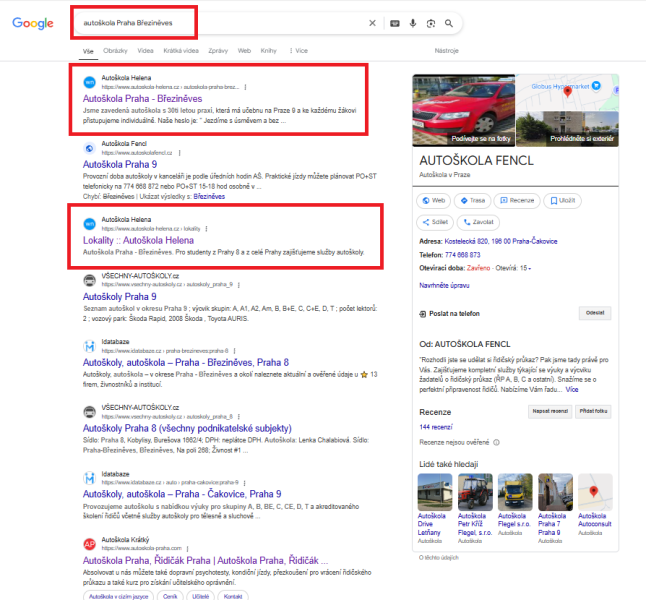Click the Autoškola v cizím jazyce chip
Viewport: 646px width, 600px height.
click(118, 596)
